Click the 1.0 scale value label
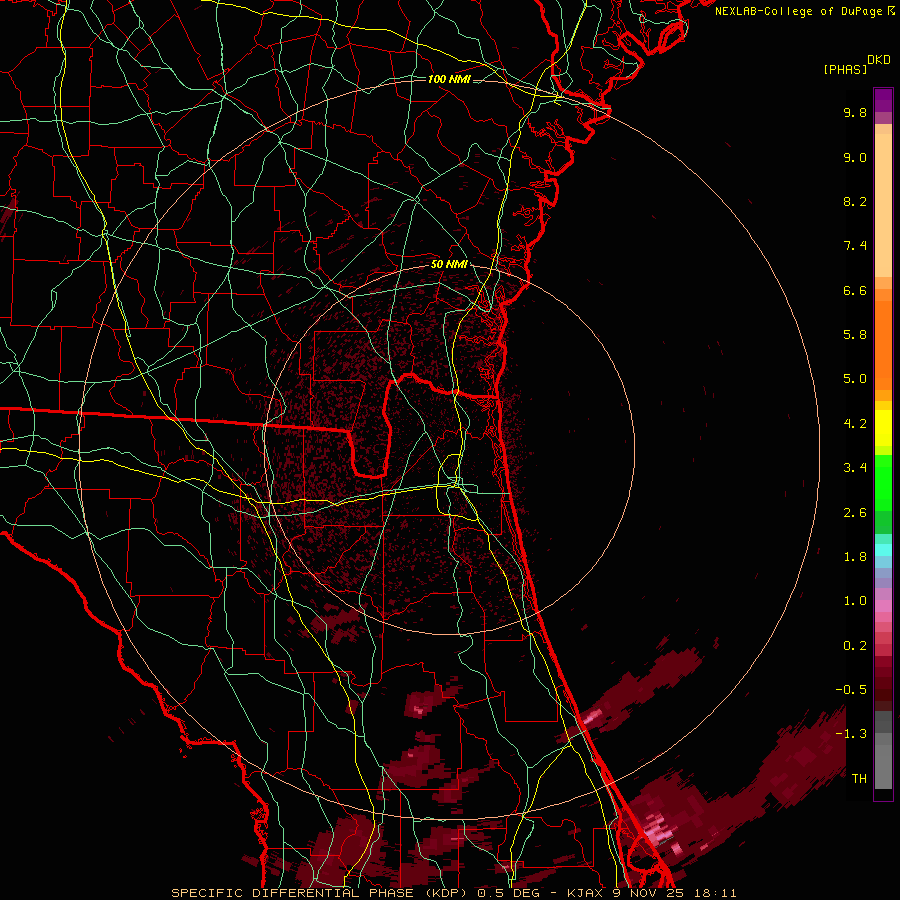 point(855,601)
